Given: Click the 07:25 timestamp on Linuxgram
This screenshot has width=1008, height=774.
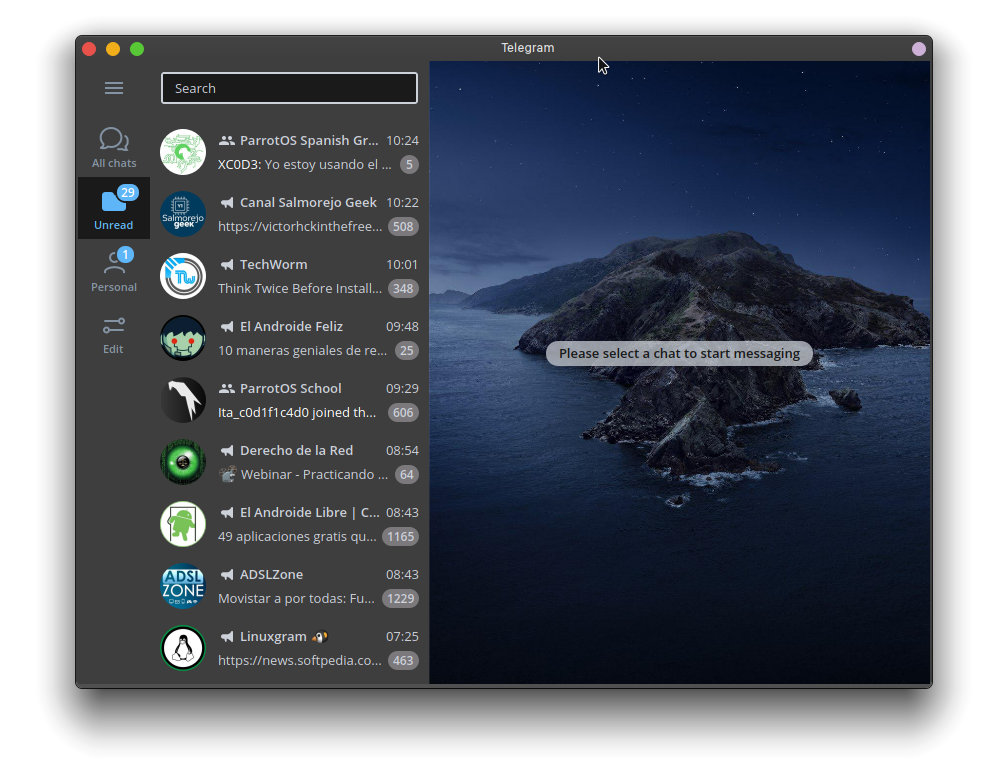Looking at the screenshot, I should click(x=402, y=636).
